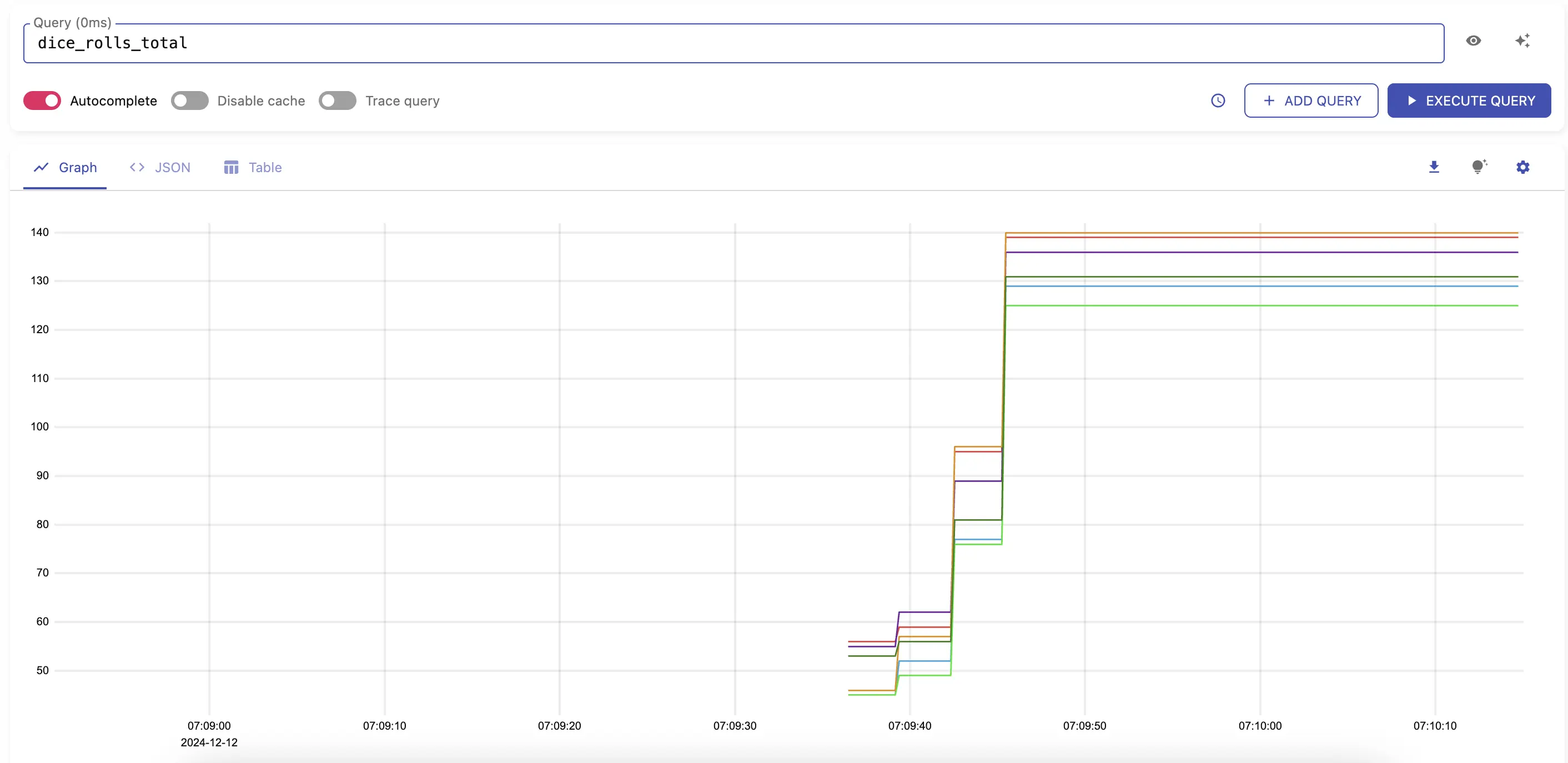The height and width of the screenshot is (763, 1568).
Task: Click the download graph data icon
Action: coord(1434,167)
